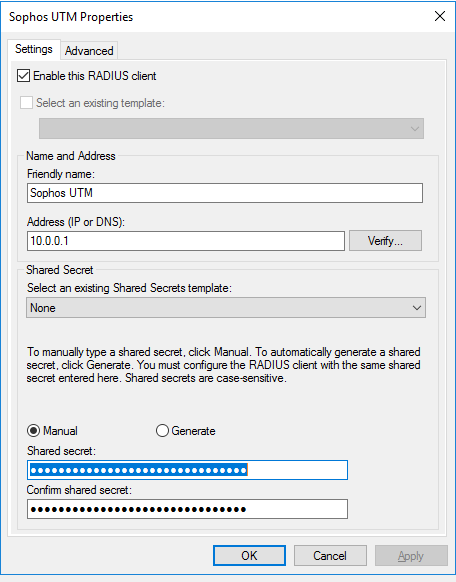Viewport: 456px width, 582px height.
Task: Focus the Friendly name text field
Action: [225, 193]
